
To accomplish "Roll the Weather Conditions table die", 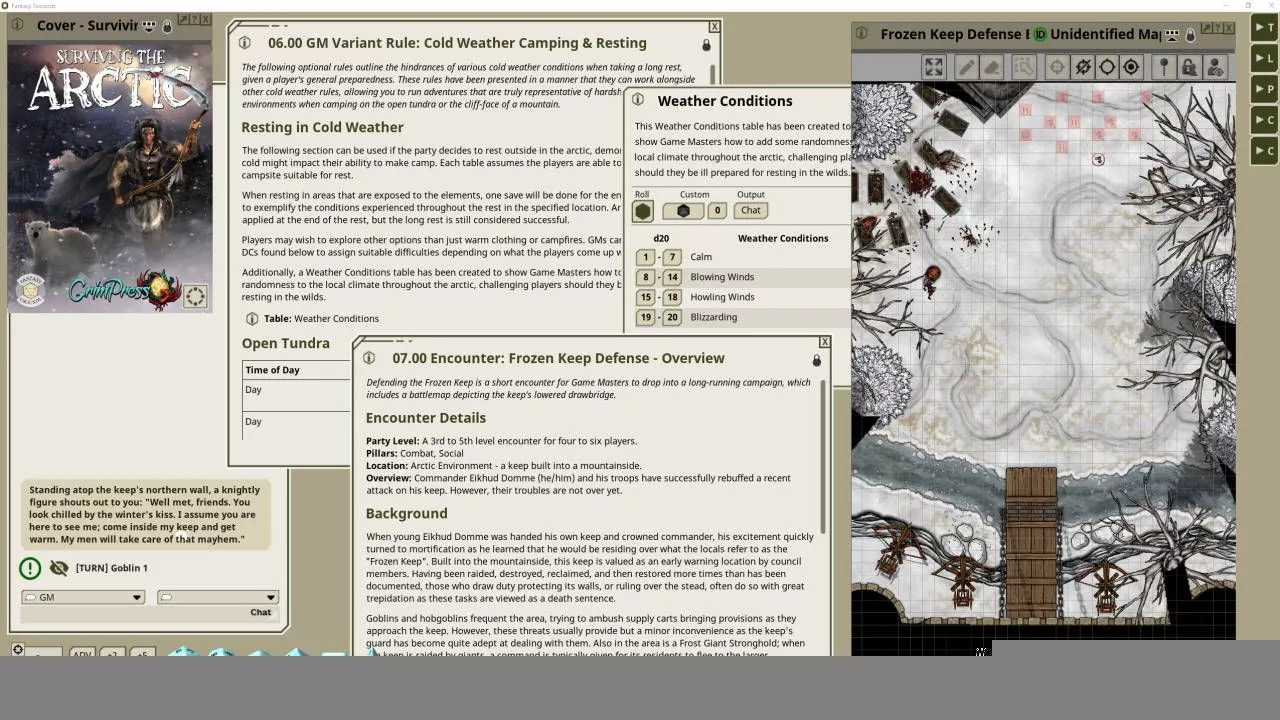I will click(643, 211).
